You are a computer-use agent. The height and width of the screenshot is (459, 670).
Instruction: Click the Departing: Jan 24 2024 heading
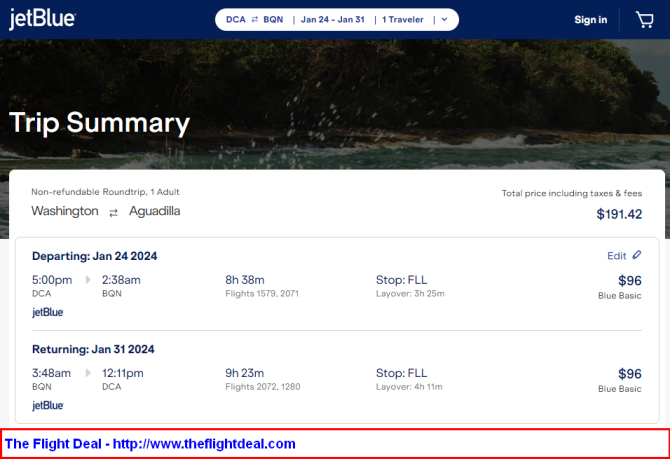tap(94, 256)
